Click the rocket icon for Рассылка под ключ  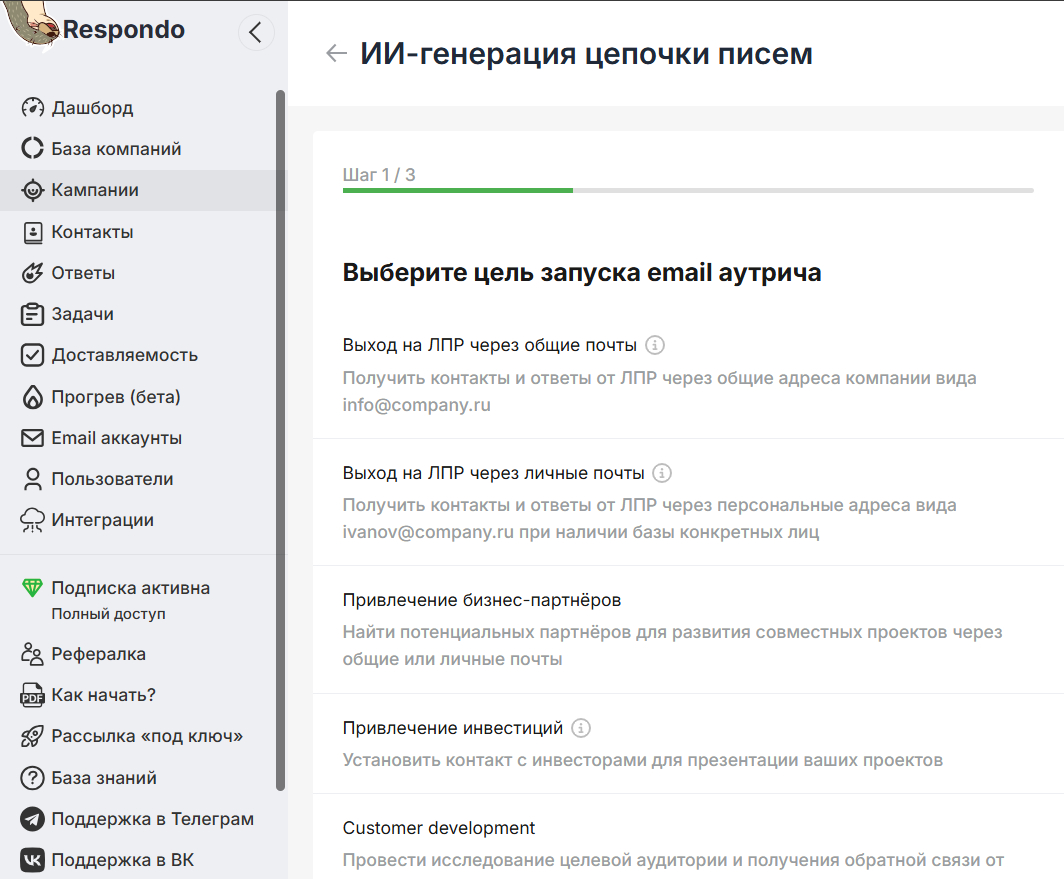[32, 736]
